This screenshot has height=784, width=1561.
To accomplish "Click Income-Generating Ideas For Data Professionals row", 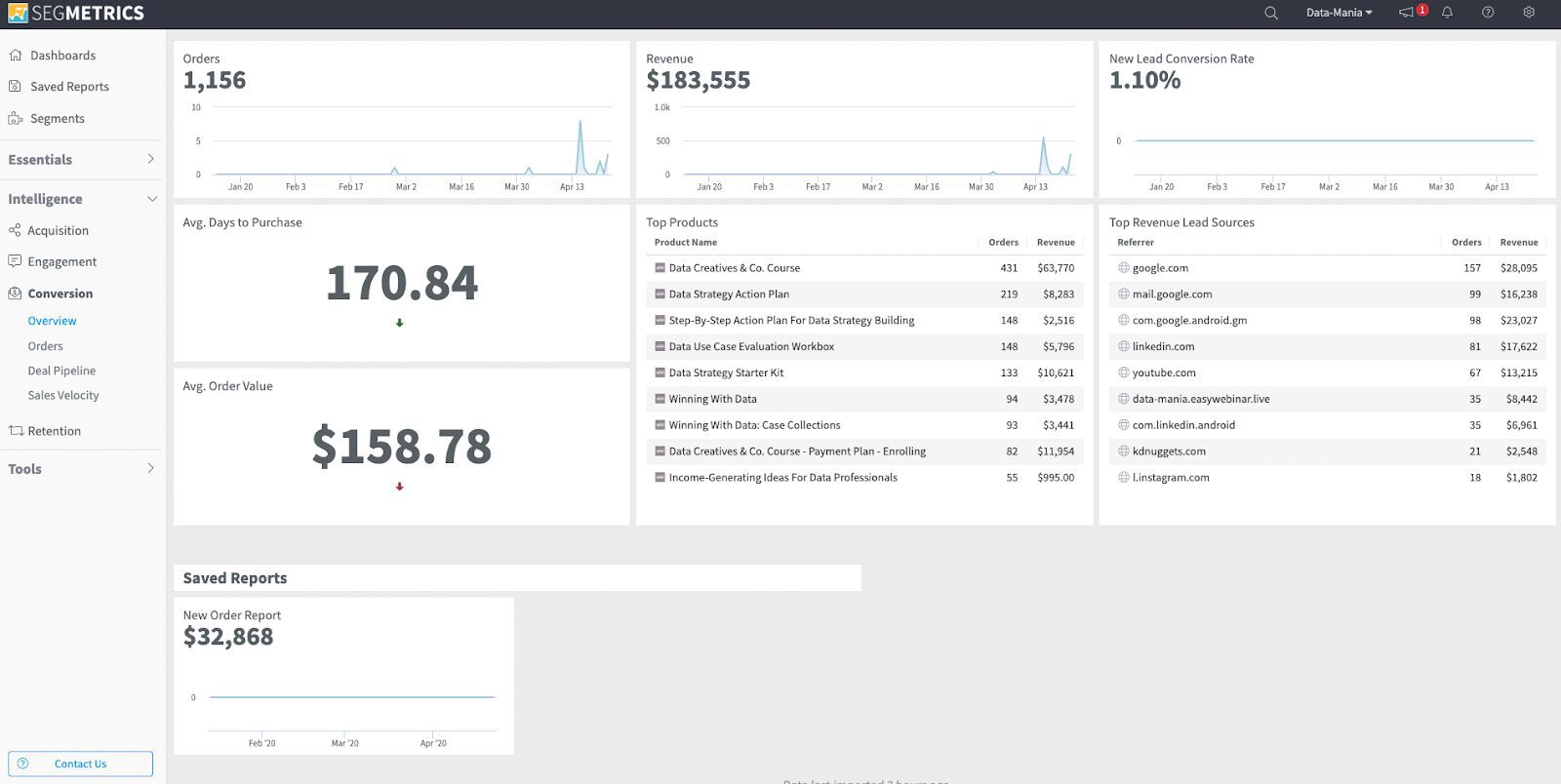I will pos(863,478).
